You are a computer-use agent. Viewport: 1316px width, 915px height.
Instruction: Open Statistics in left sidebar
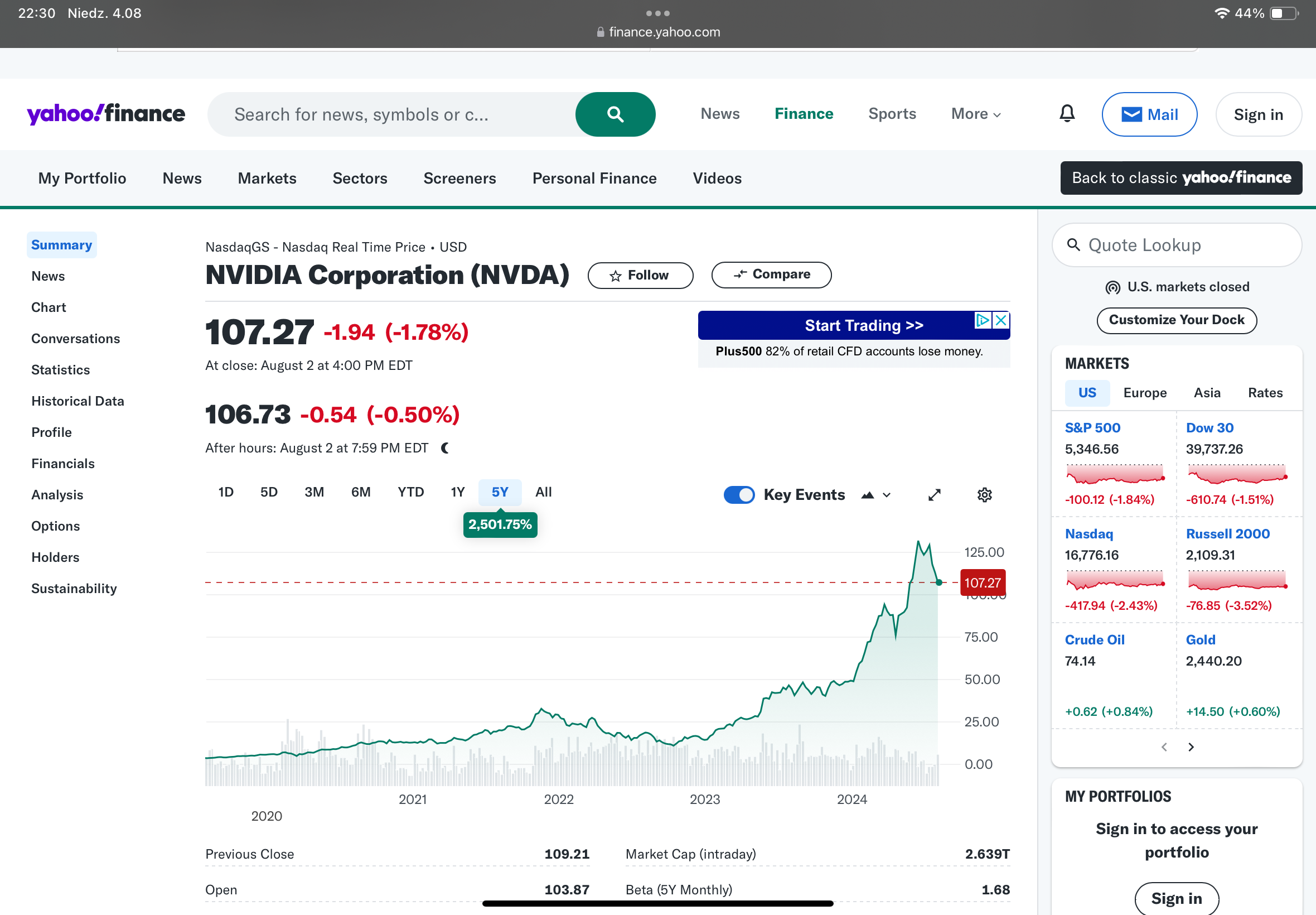coord(61,370)
